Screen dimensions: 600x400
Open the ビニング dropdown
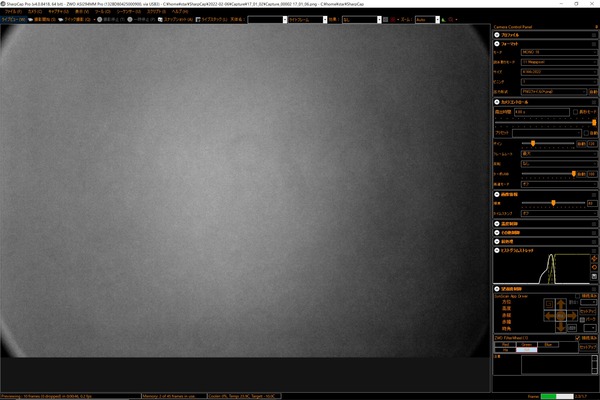coord(559,82)
